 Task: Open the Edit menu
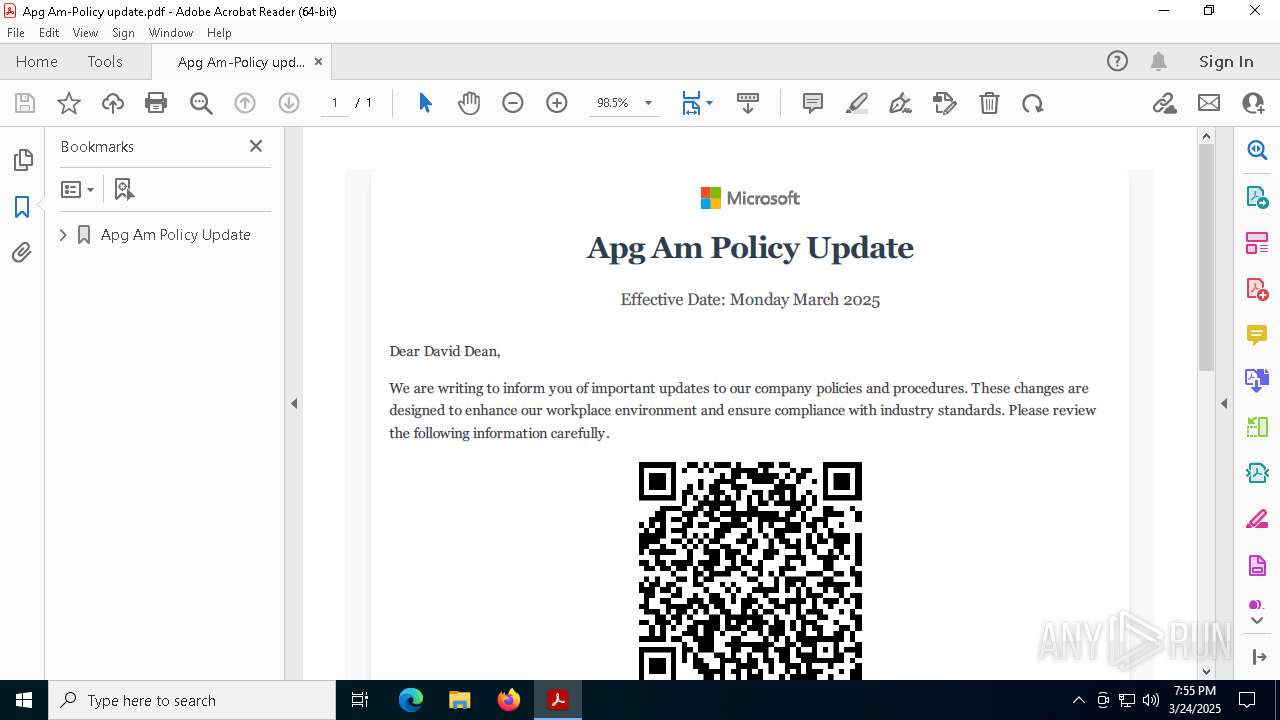pyautogui.click(x=49, y=33)
